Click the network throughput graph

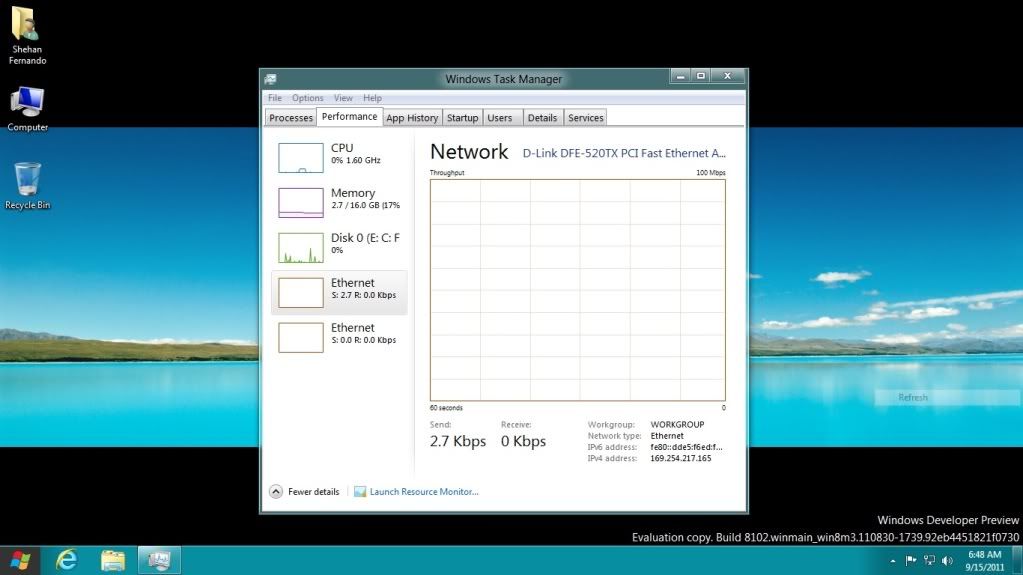point(577,290)
